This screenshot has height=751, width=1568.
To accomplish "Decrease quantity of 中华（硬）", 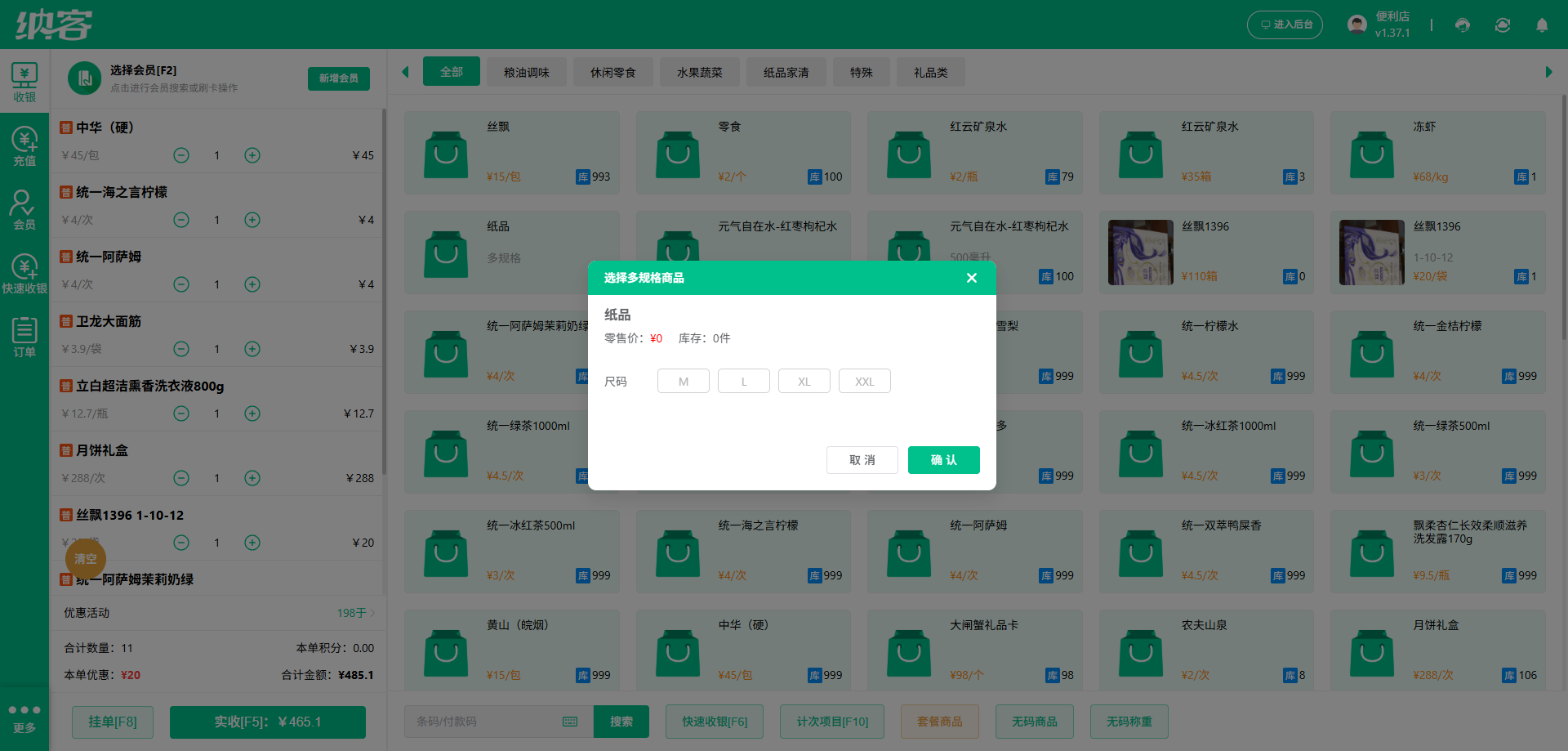I will pyautogui.click(x=181, y=155).
